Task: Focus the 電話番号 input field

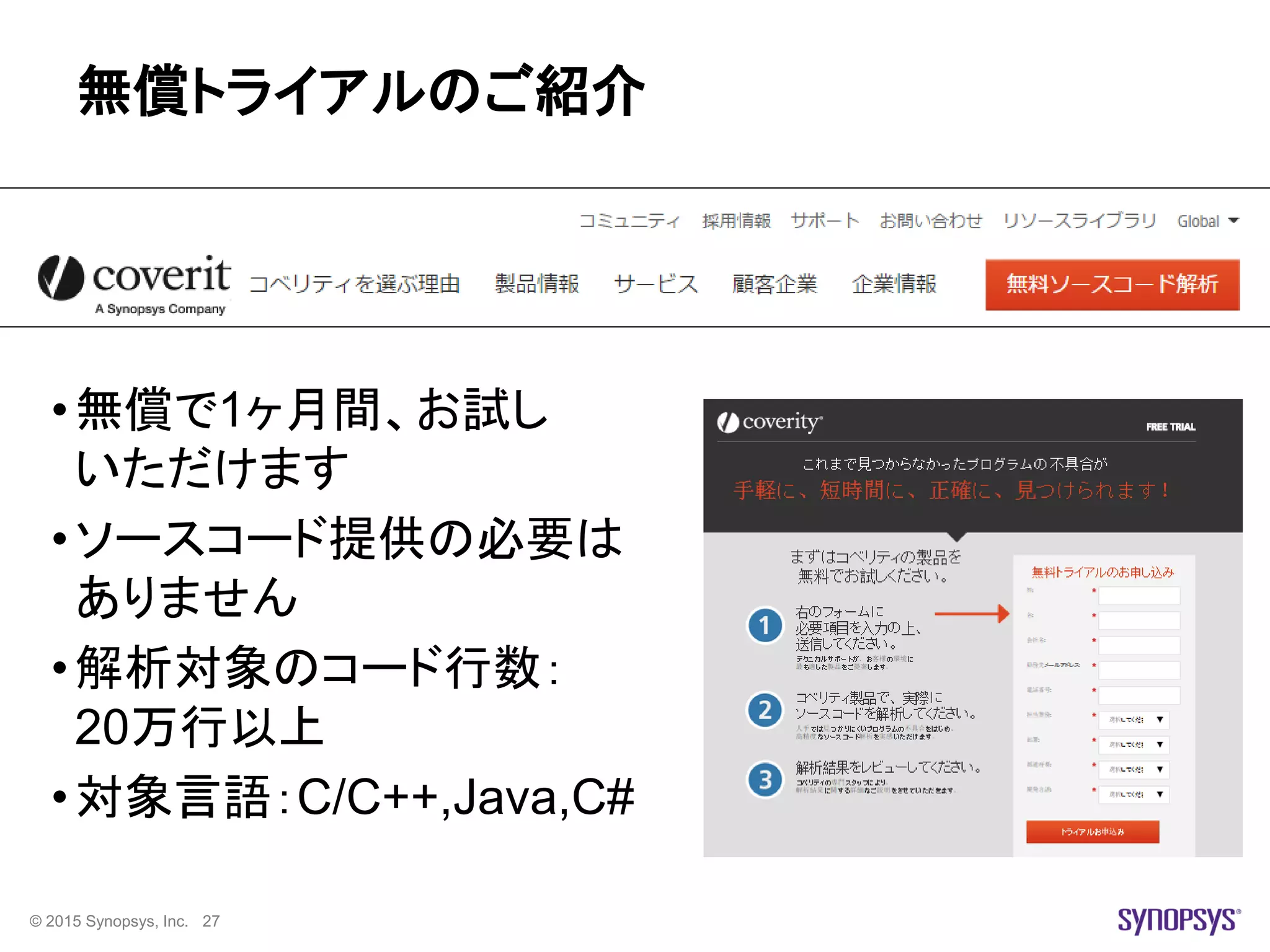Action: [x=1139, y=695]
